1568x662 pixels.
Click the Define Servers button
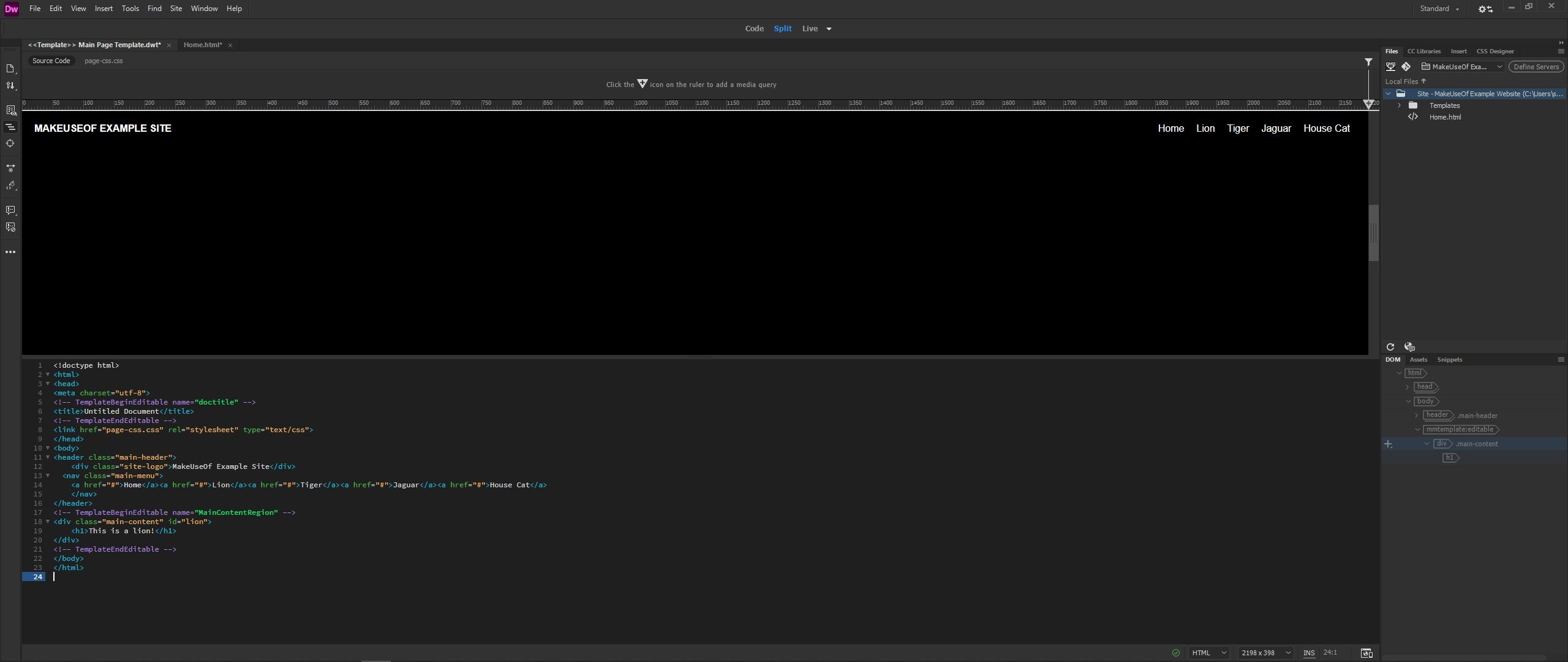click(x=1536, y=66)
